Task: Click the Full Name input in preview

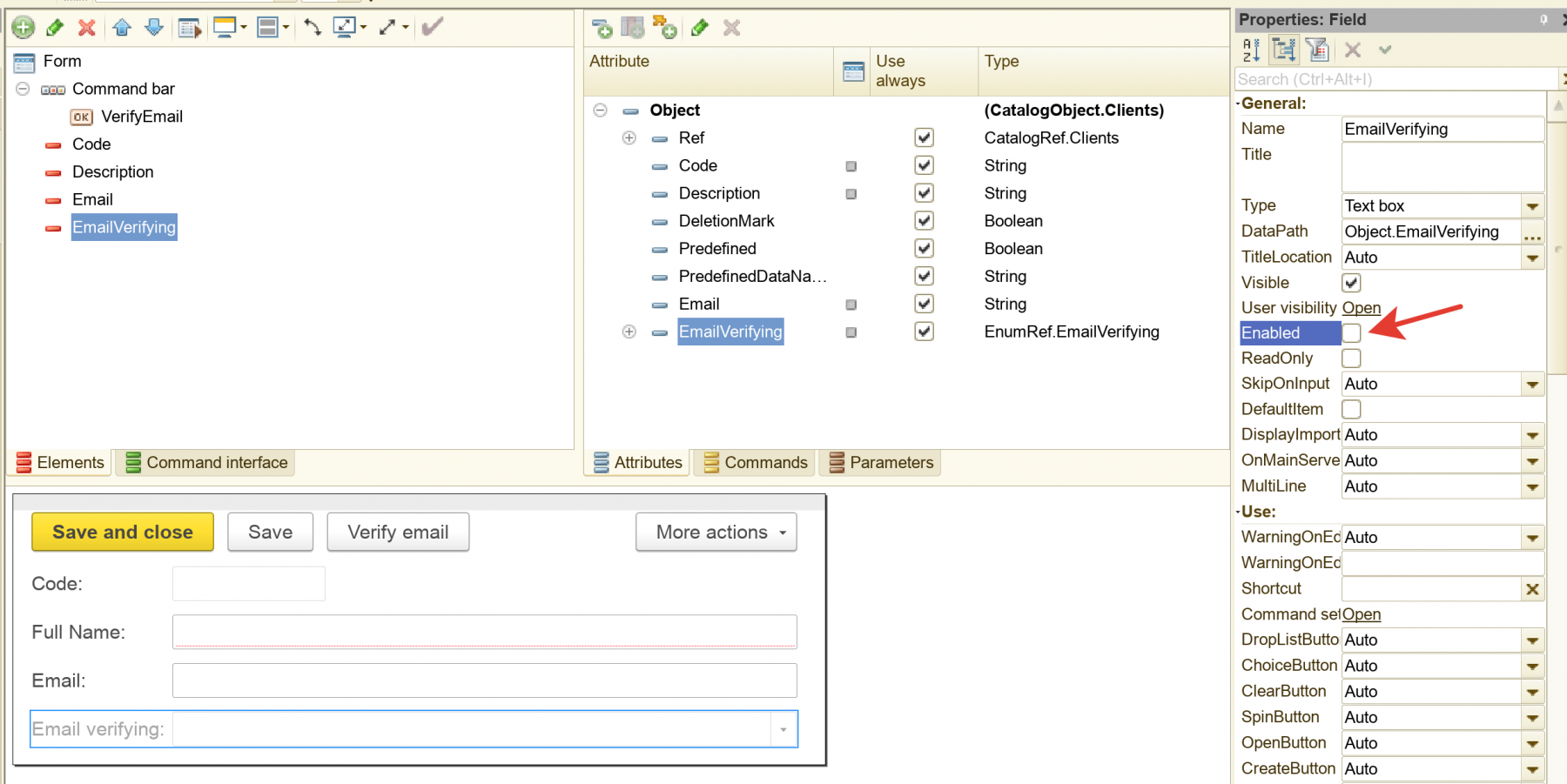Action: 484,632
